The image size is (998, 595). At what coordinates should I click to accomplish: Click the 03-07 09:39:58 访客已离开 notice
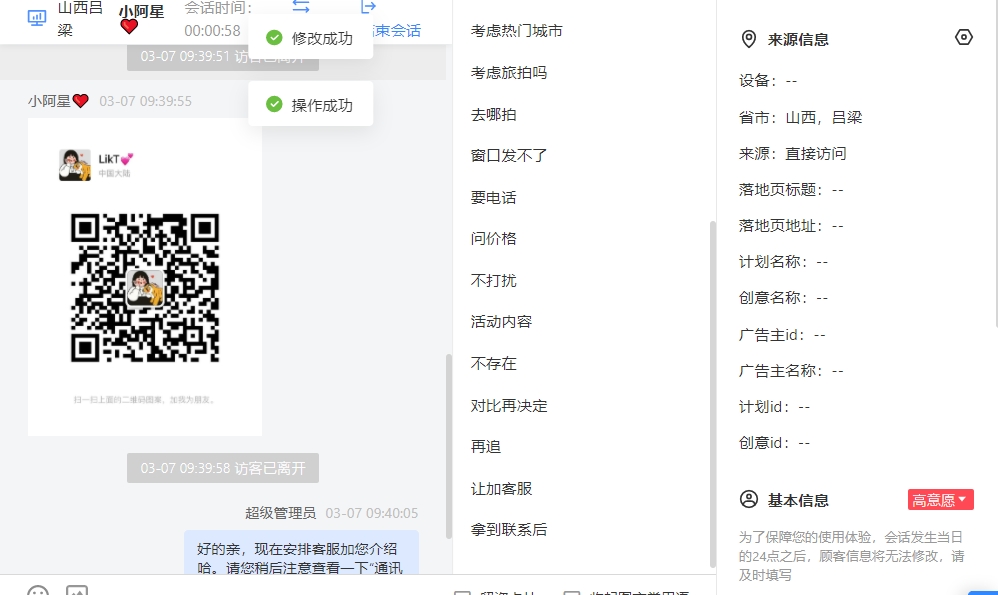223,468
